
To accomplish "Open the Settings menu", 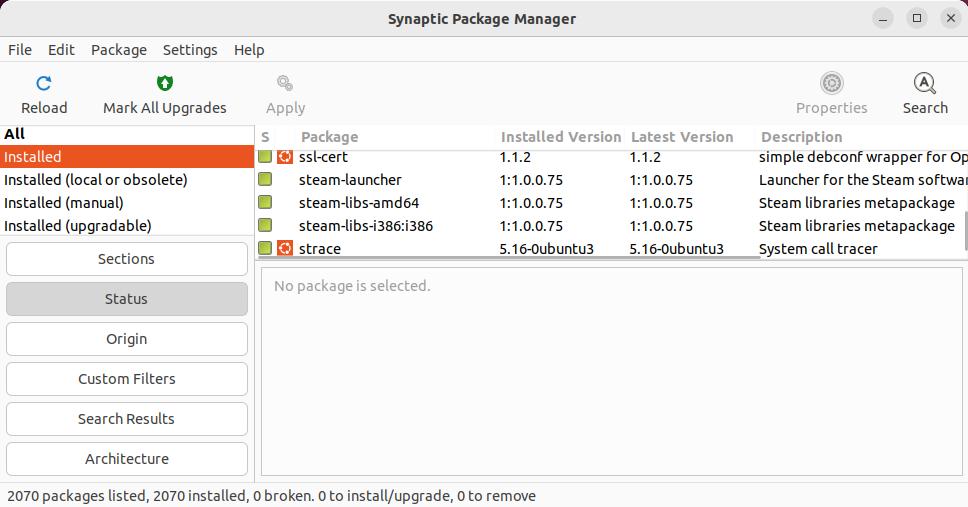I will 190,50.
